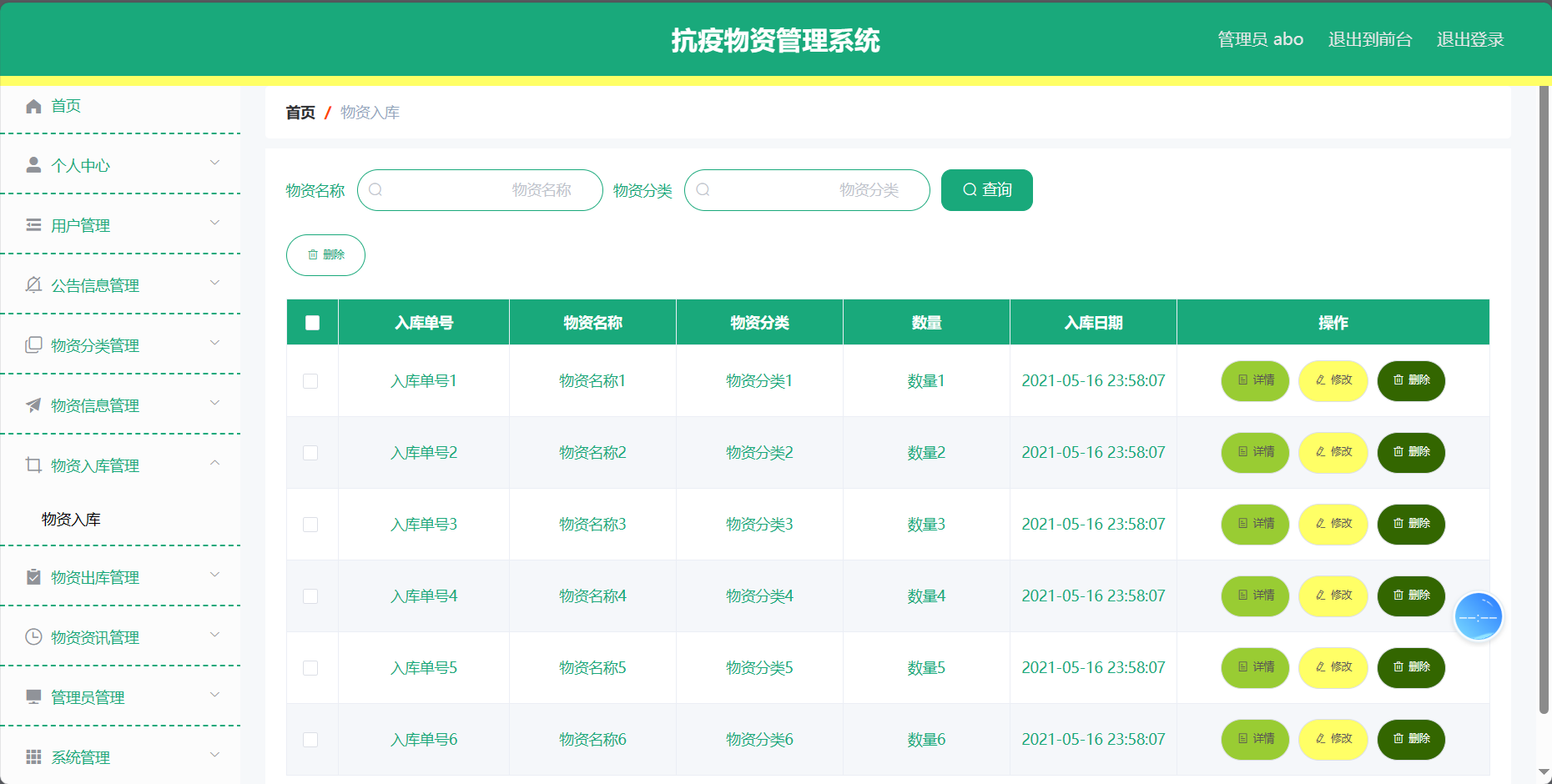The image size is (1552, 784).
Task: Click the search icon in 物资分类 field
Action: [703, 190]
